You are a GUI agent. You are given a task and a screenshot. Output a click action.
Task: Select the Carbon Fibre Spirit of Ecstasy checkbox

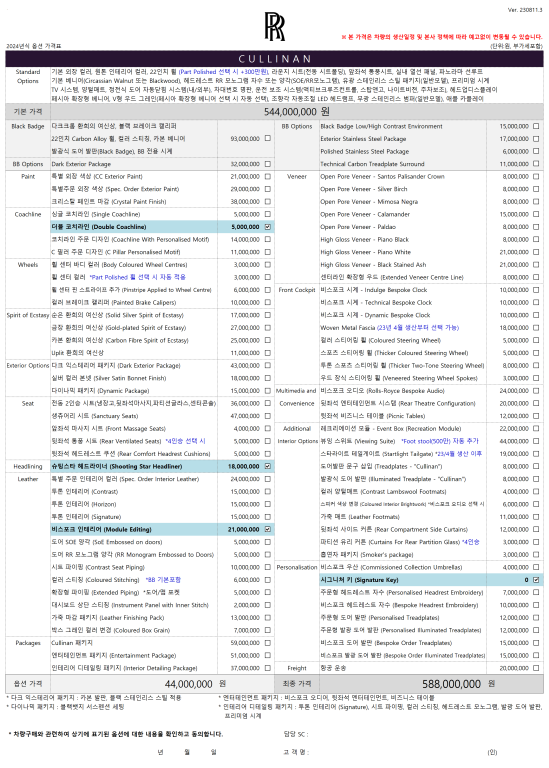(267, 340)
